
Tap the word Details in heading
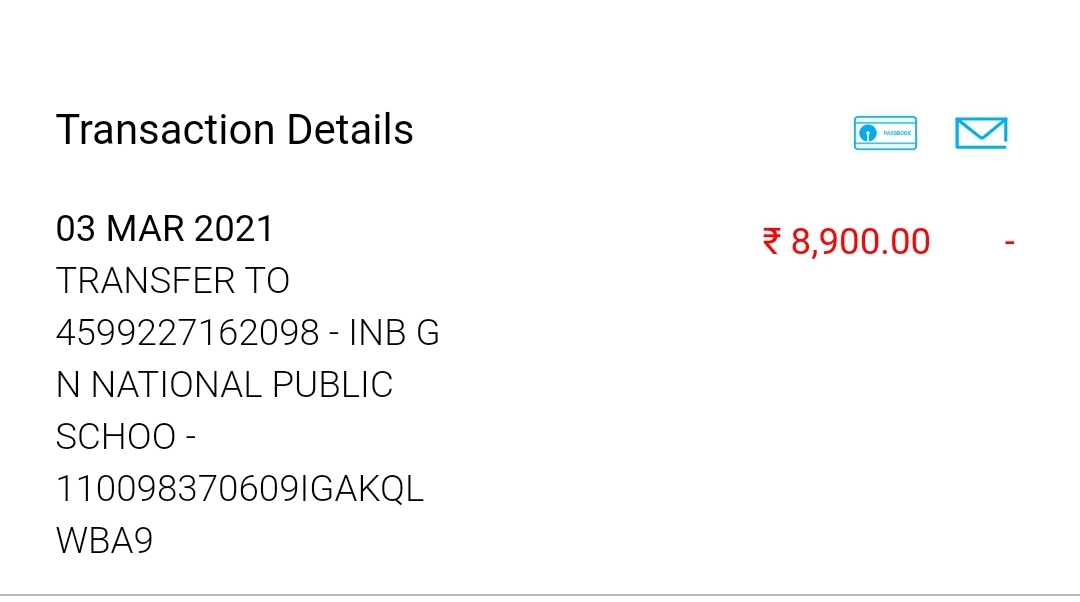click(350, 129)
